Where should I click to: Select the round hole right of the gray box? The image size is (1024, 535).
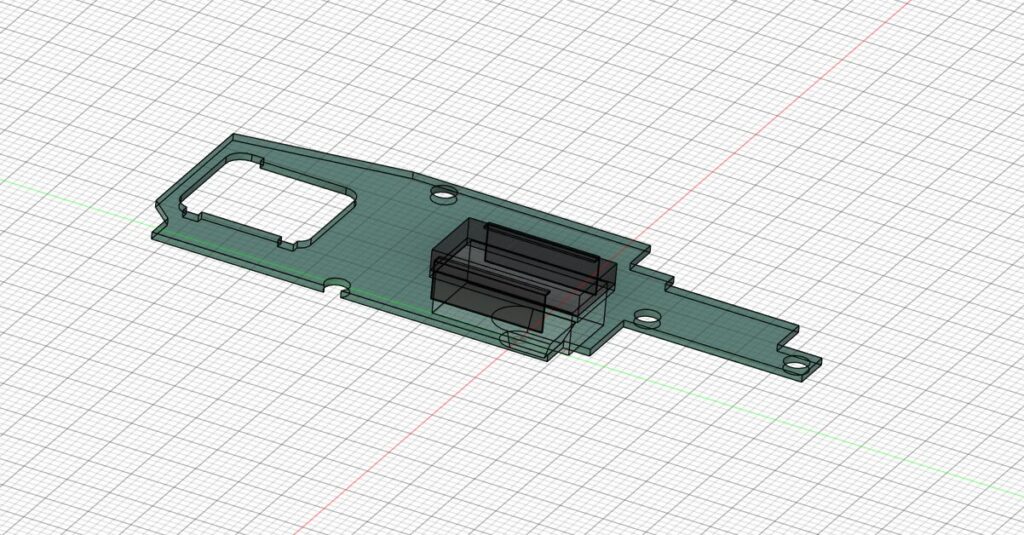tap(648, 321)
